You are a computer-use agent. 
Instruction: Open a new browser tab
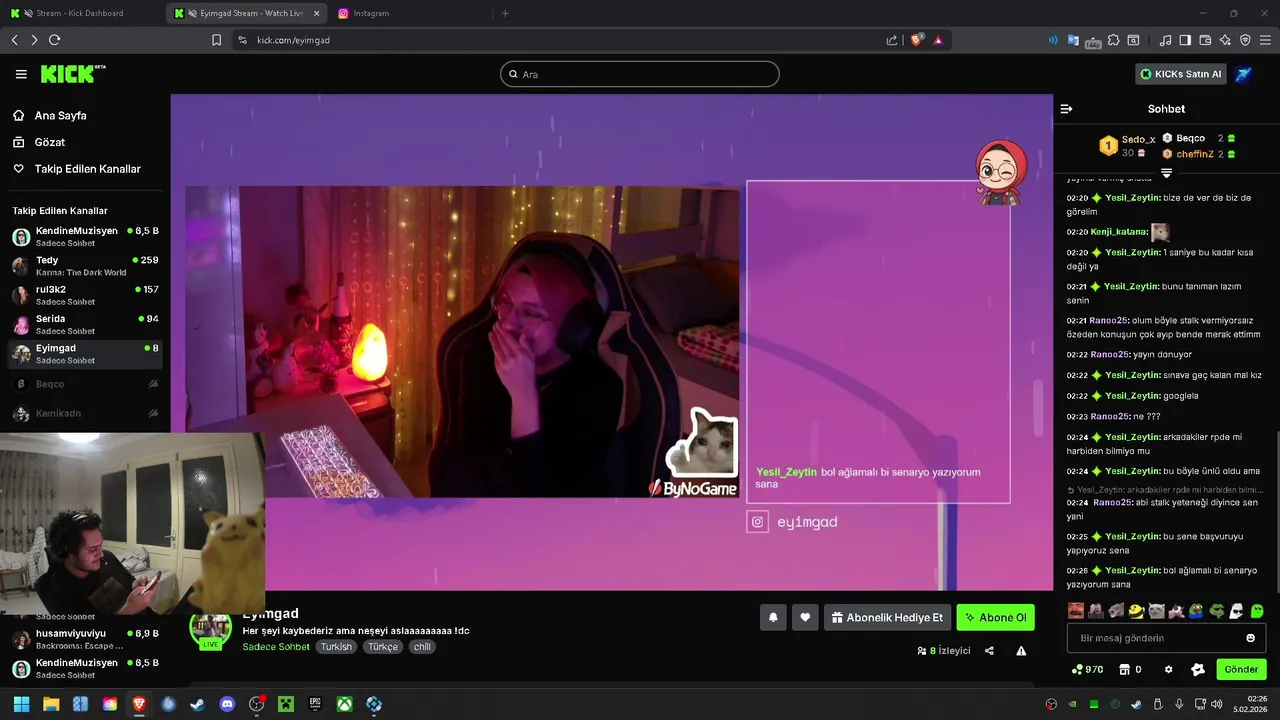click(505, 13)
